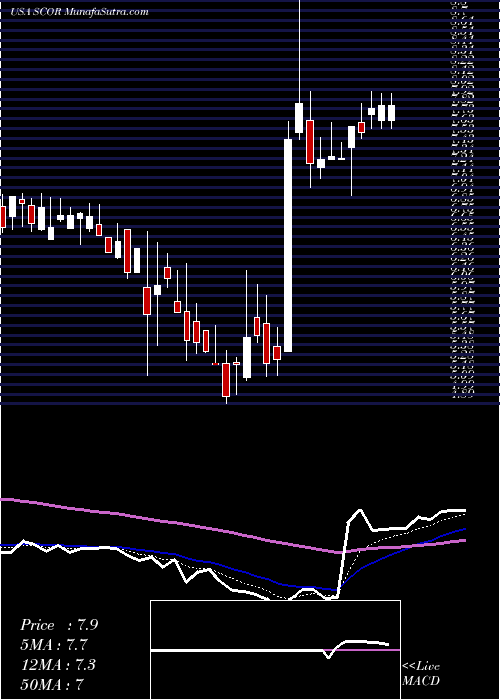Click the tallest white breakout candlestick
Image resolution: width=500 pixels, height=700 pixels.
288,246
